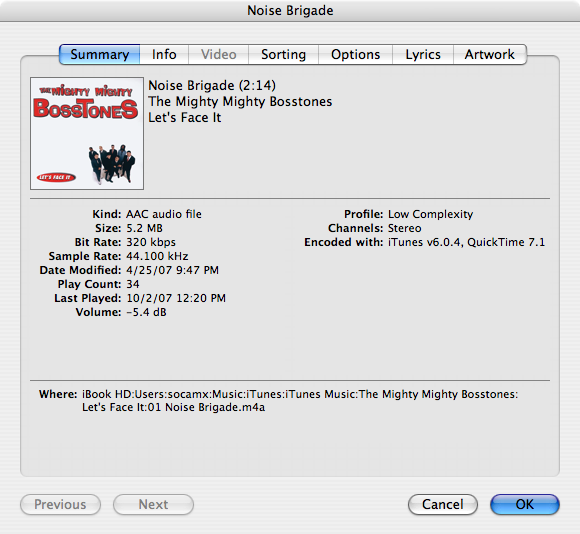Open the Sorting tab

tap(283, 54)
